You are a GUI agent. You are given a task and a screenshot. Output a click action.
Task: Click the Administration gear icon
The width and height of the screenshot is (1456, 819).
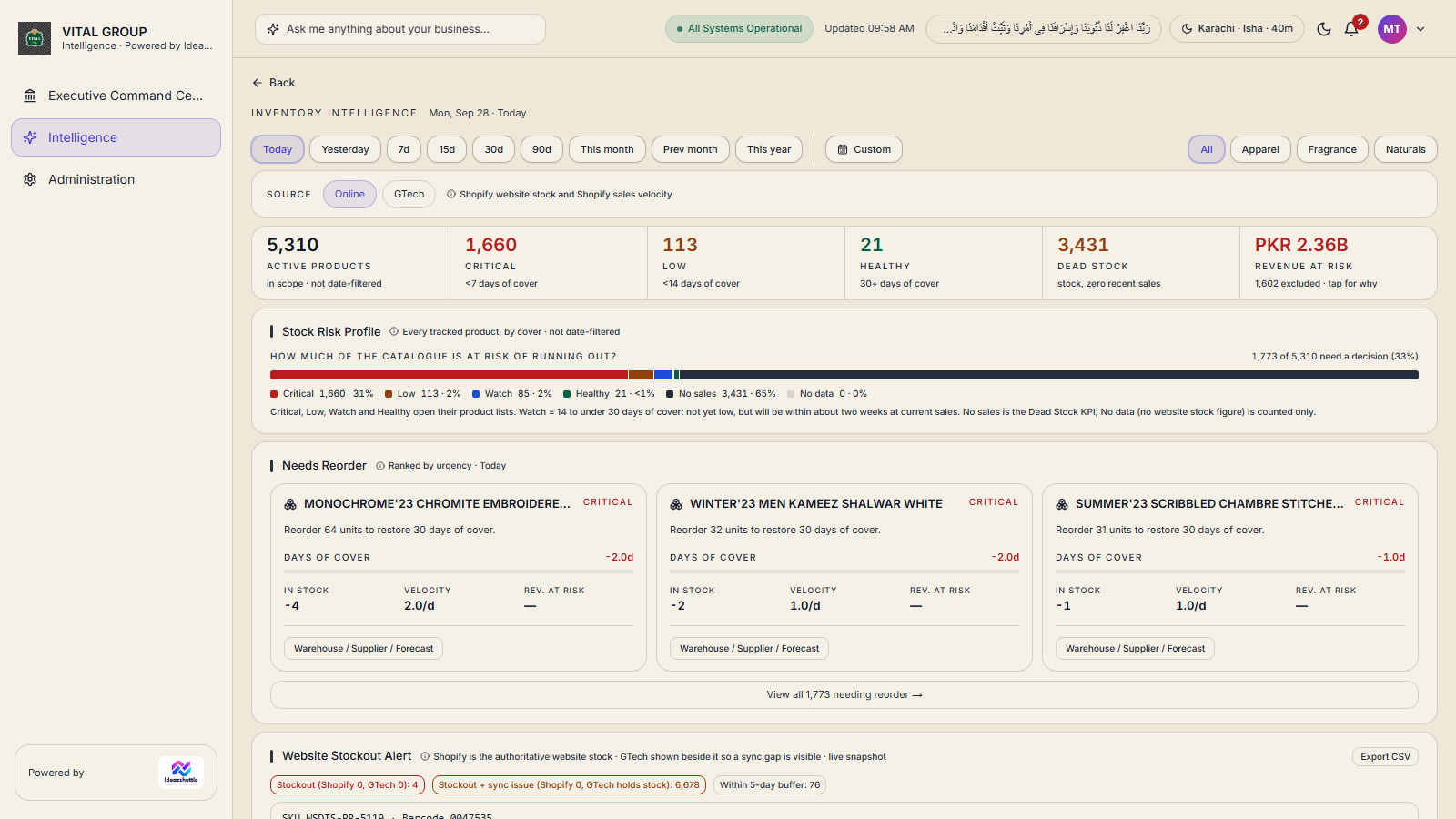coord(30,179)
